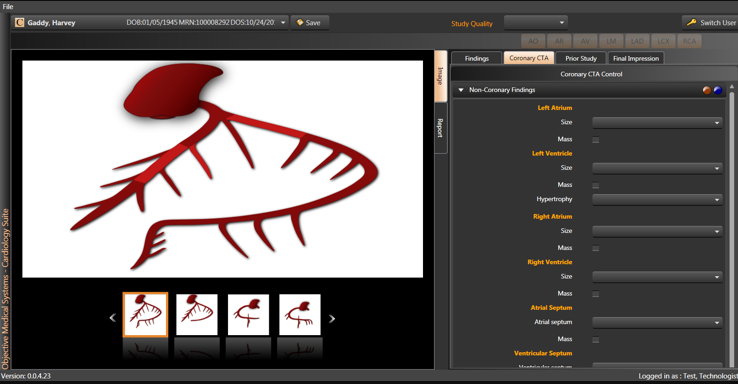Image resolution: width=738 pixels, height=384 pixels.
Task: Open the Final Impression tab
Action: pos(636,58)
